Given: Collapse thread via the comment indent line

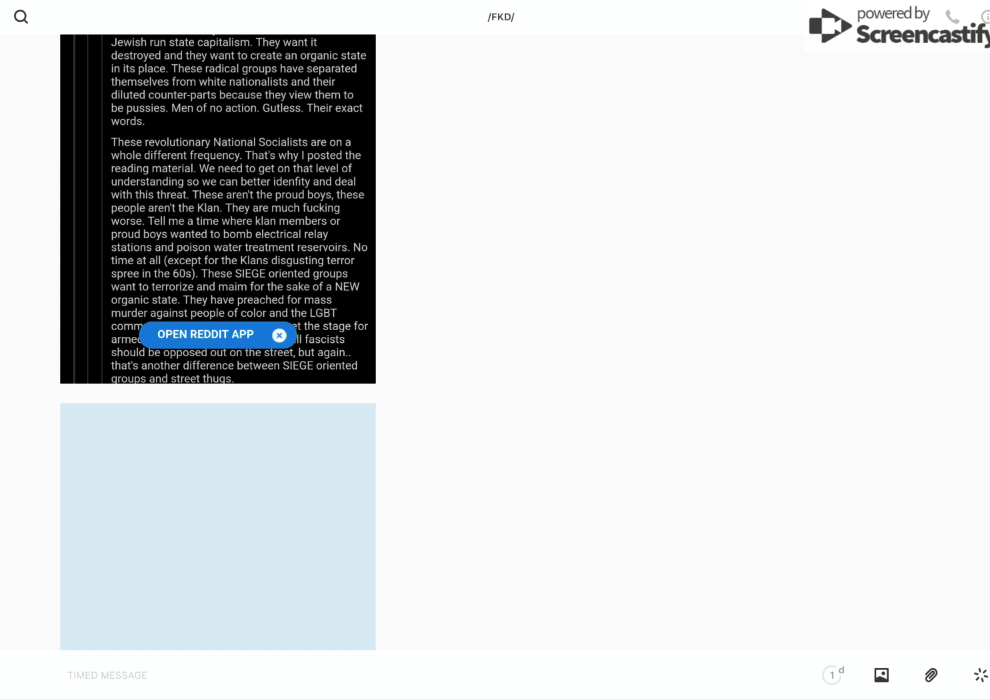Looking at the screenshot, I should click(x=87, y=200).
